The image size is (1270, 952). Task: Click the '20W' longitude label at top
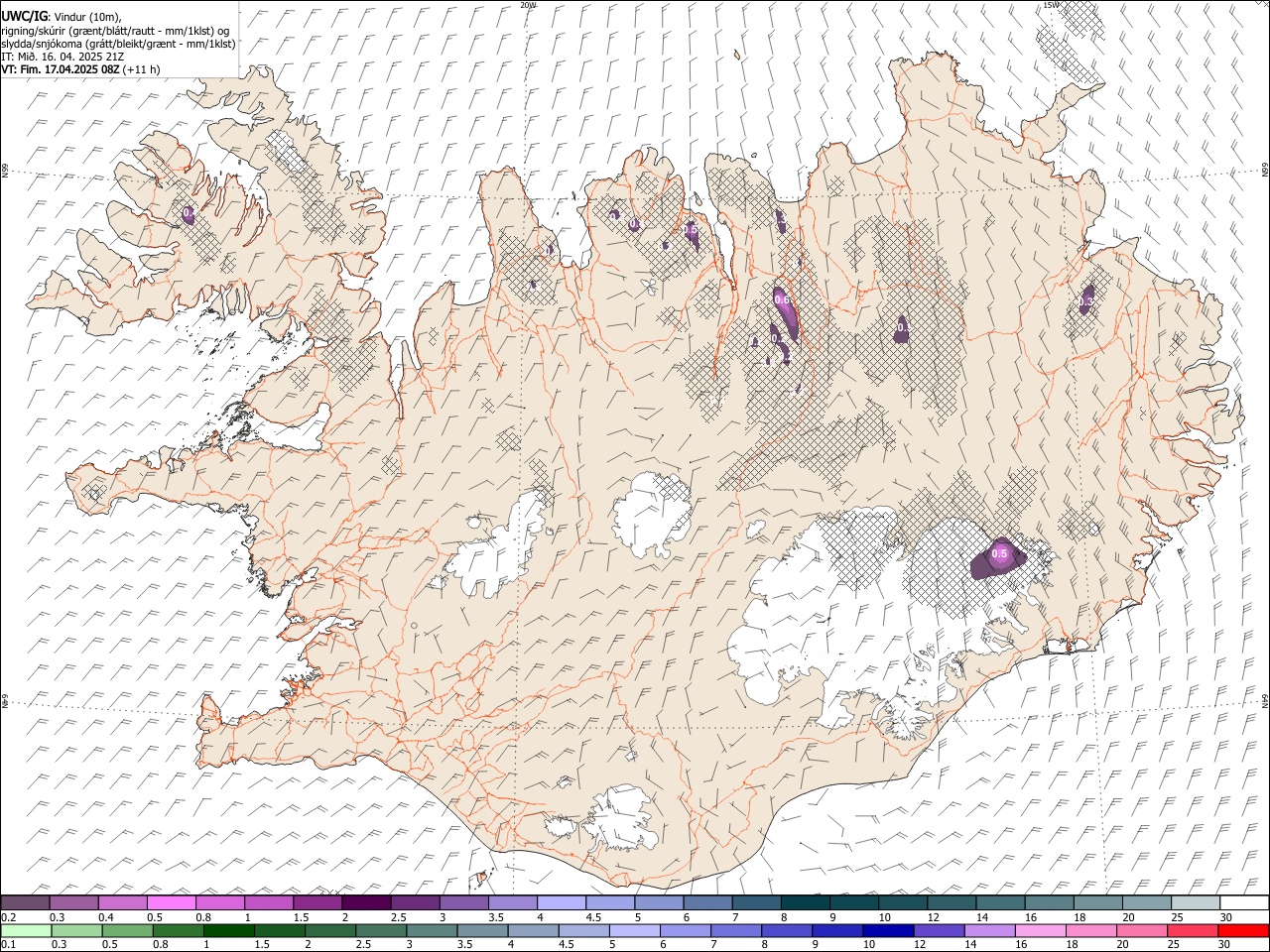point(528,5)
